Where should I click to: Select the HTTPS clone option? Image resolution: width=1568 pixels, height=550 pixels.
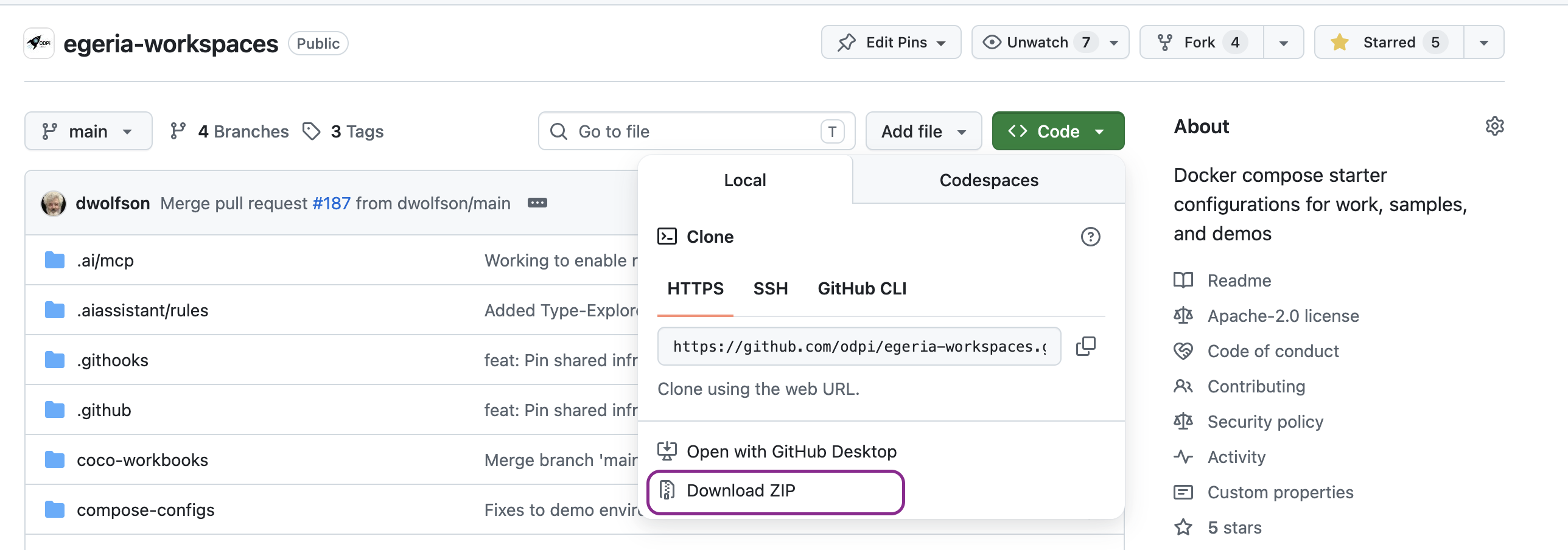[x=695, y=288]
